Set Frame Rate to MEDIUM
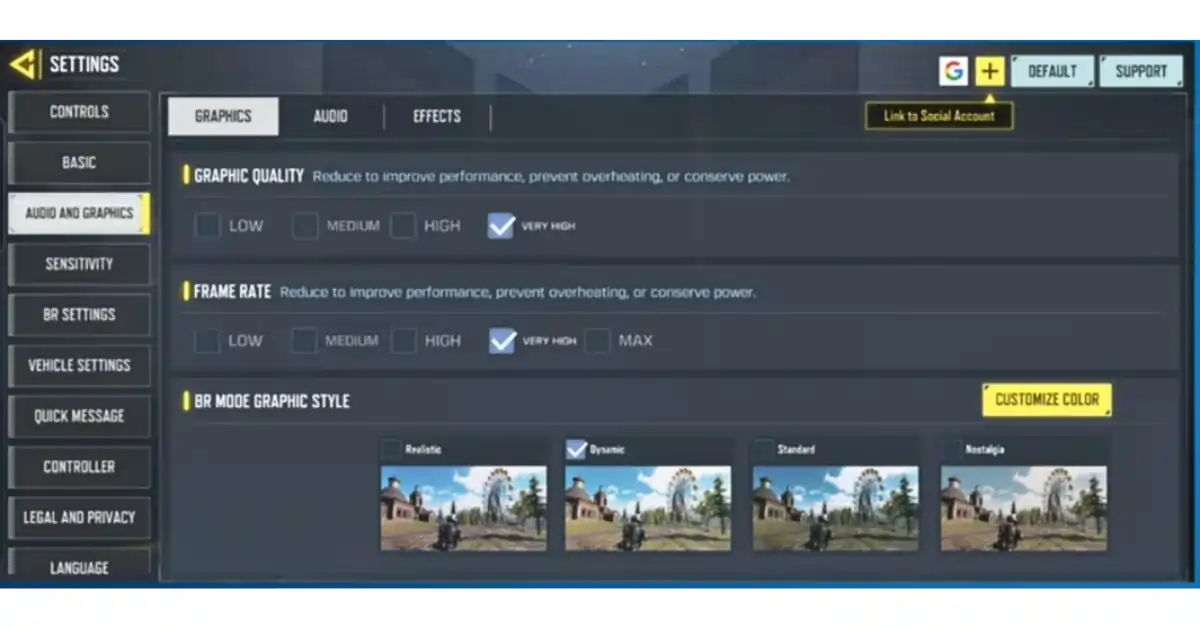Screen dimensions: 1200x628 tap(304, 341)
